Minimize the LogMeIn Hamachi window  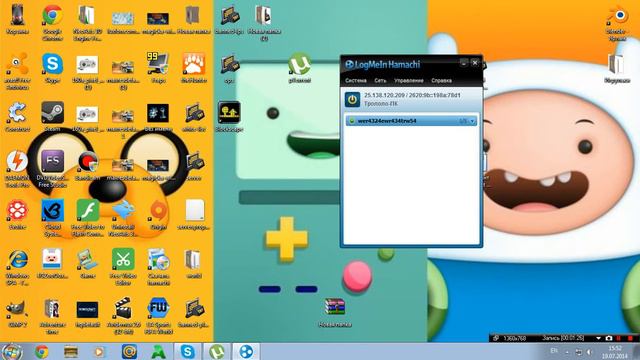(x=464, y=62)
